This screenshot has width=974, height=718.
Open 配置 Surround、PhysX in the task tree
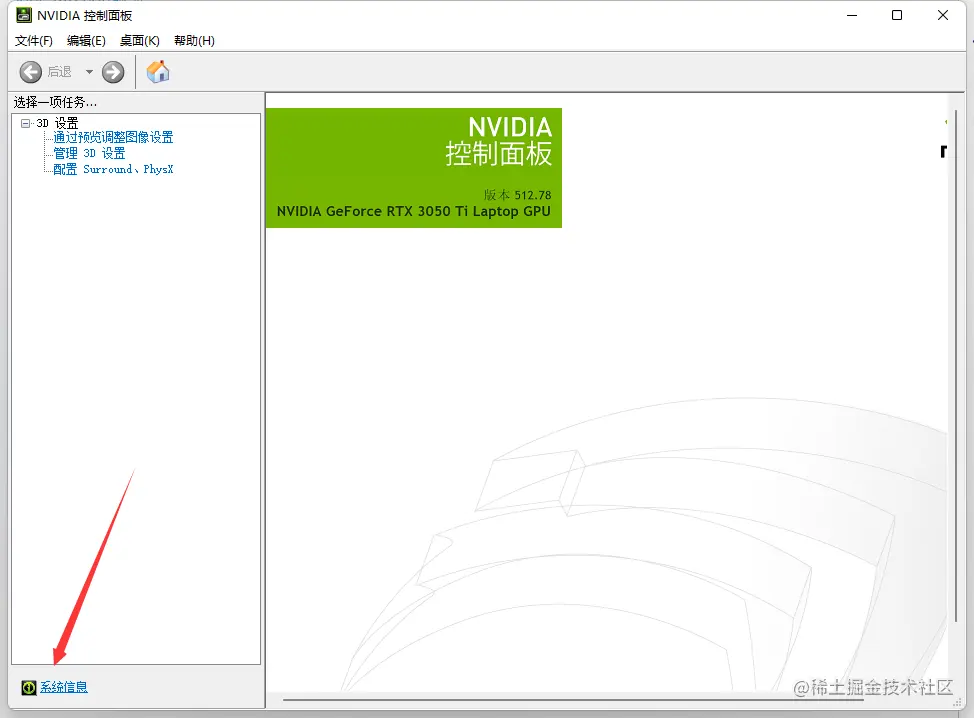(x=113, y=170)
